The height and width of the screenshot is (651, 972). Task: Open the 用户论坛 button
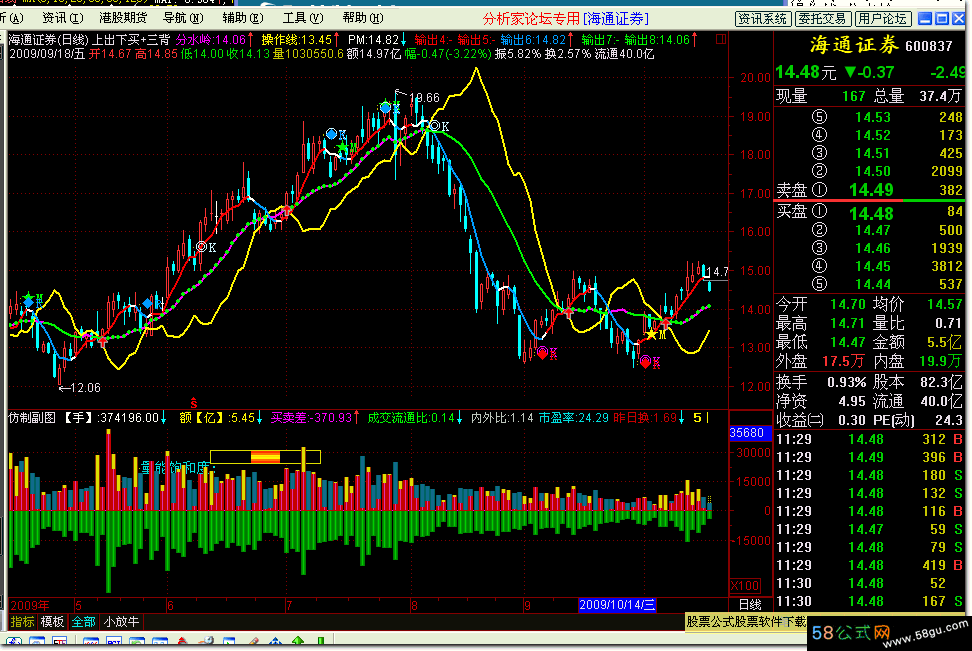881,19
